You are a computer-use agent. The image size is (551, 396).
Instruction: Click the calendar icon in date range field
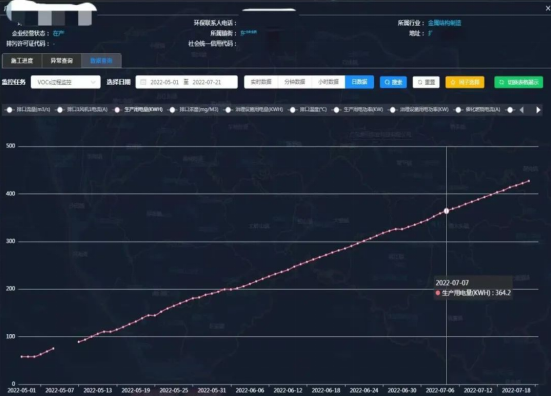(143, 82)
